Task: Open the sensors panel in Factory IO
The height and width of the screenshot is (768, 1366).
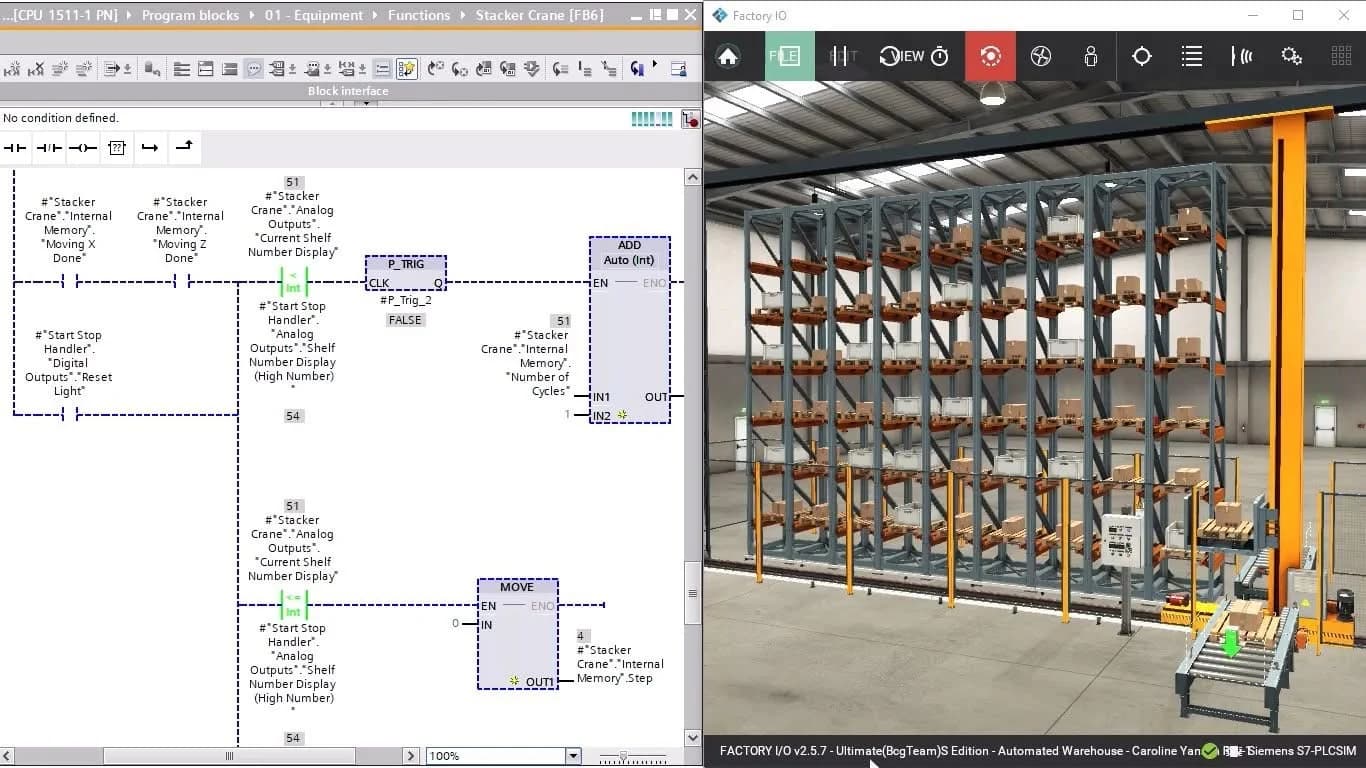Action: click(1241, 56)
